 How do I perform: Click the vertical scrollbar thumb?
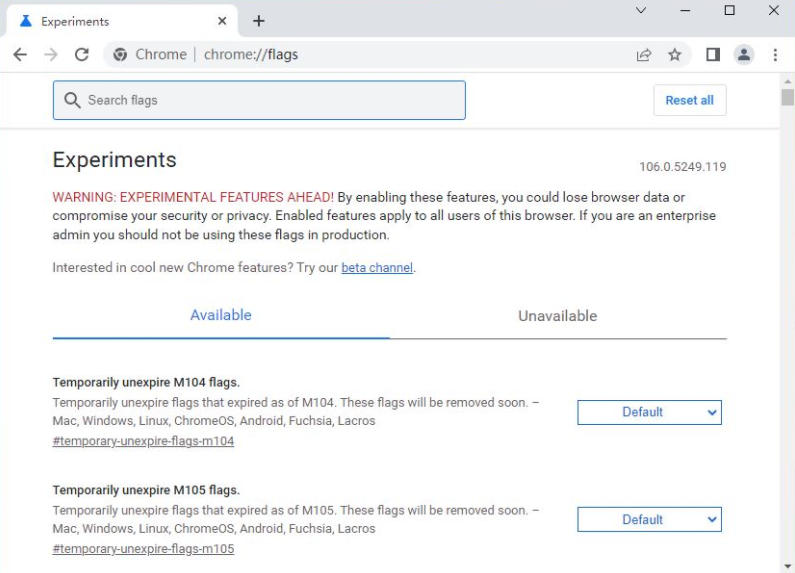tap(787, 97)
